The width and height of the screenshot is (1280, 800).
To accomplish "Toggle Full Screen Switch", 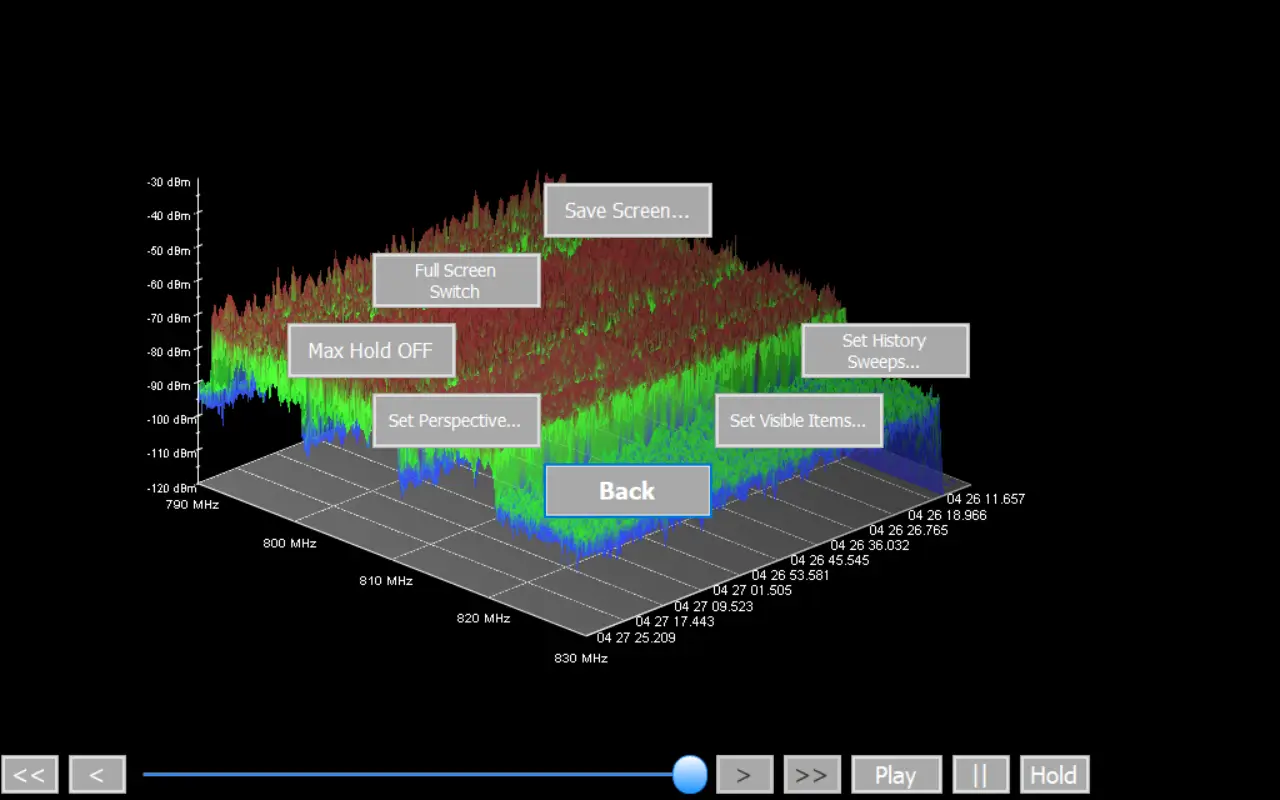I will point(456,281).
